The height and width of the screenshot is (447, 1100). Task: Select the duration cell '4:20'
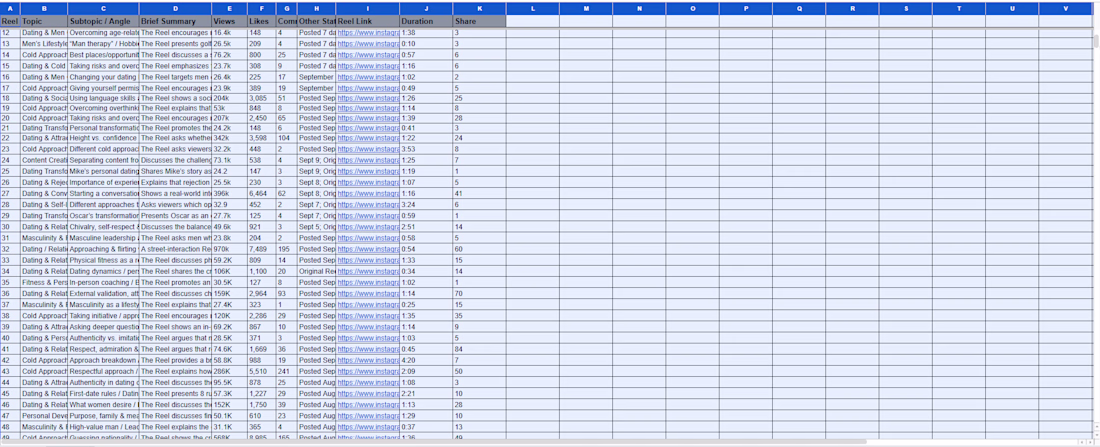(427, 360)
